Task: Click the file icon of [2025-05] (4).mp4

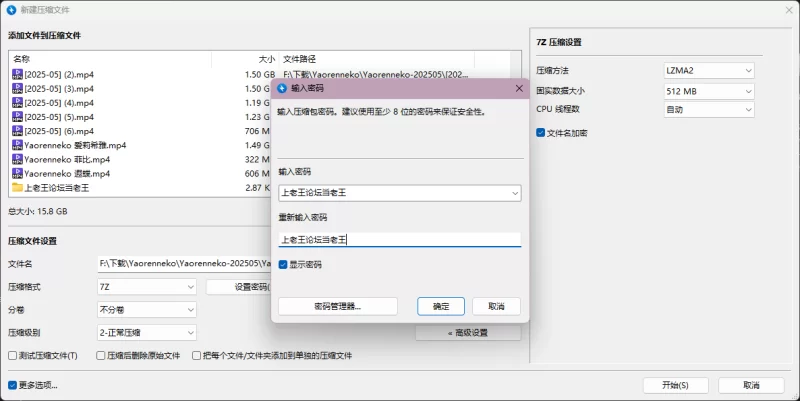Action: 17,102
